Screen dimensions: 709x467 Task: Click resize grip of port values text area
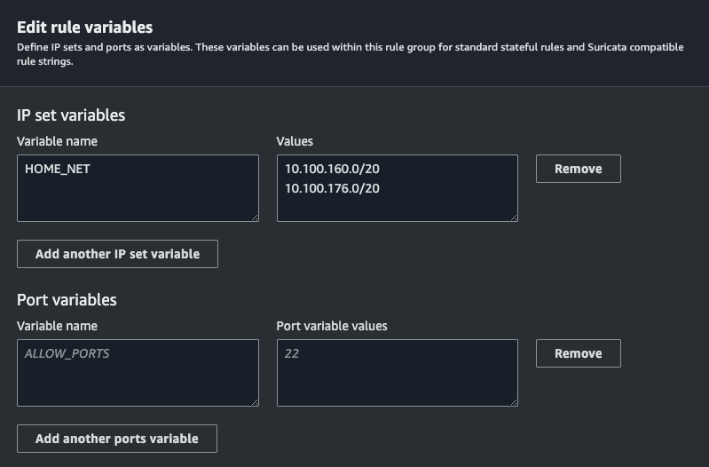(514, 402)
